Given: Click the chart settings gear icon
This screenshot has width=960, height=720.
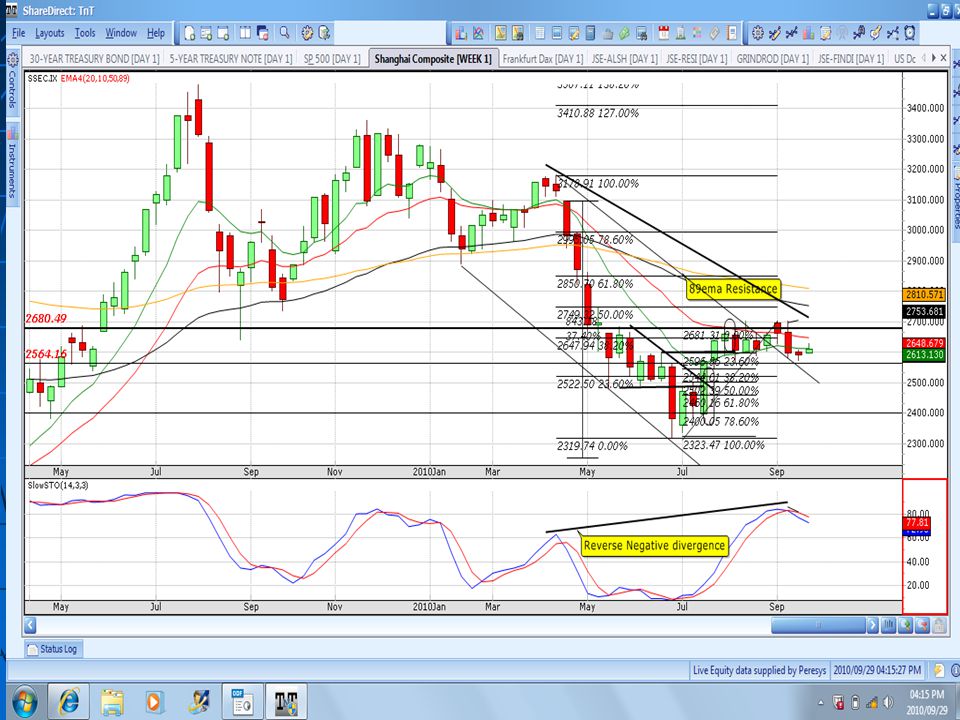Looking at the screenshot, I should (x=758, y=33).
